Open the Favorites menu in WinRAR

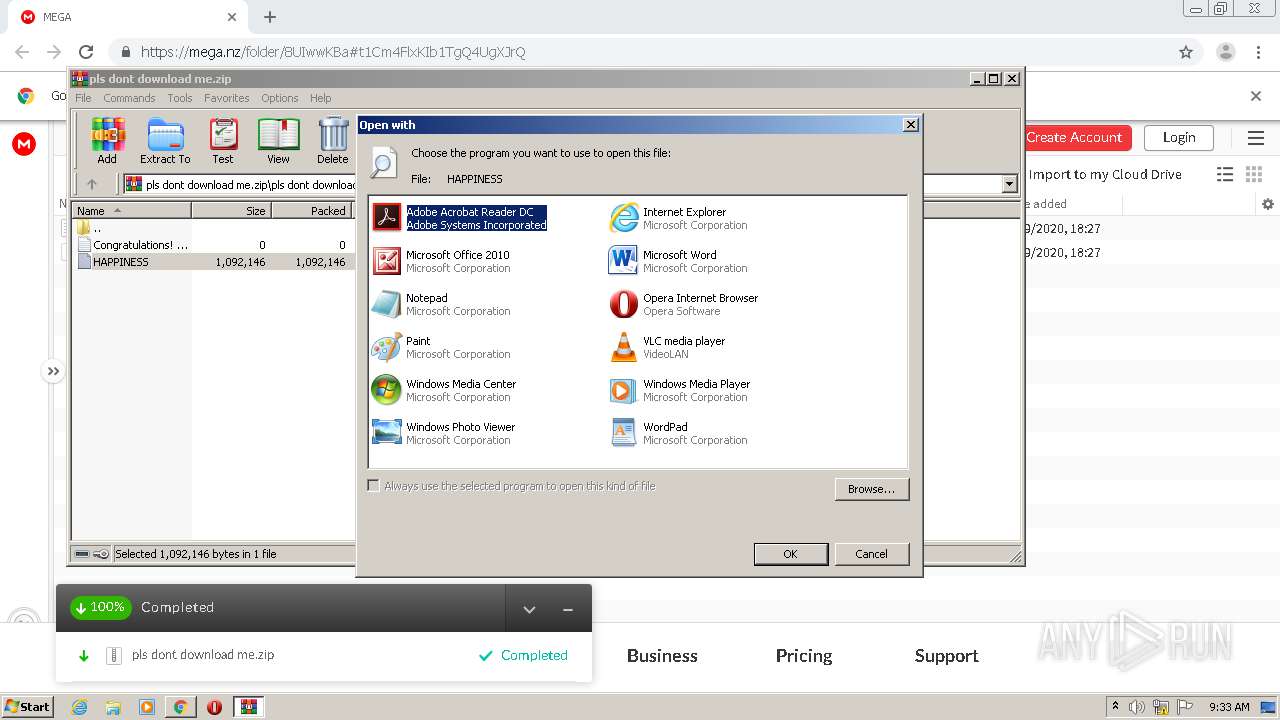pos(227,98)
